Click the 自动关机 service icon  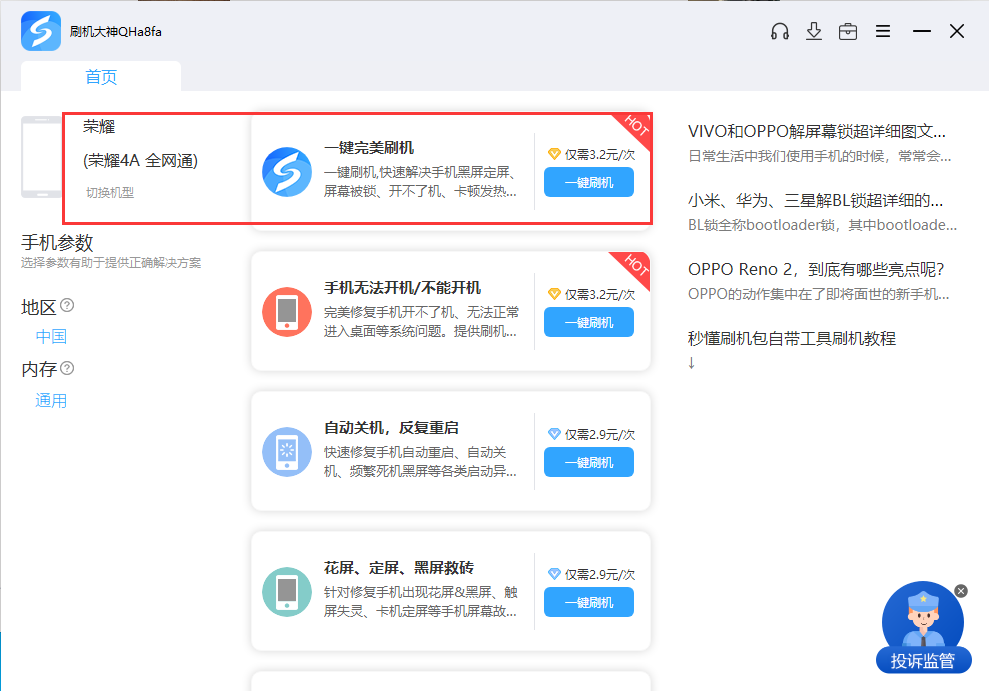[x=287, y=452]
